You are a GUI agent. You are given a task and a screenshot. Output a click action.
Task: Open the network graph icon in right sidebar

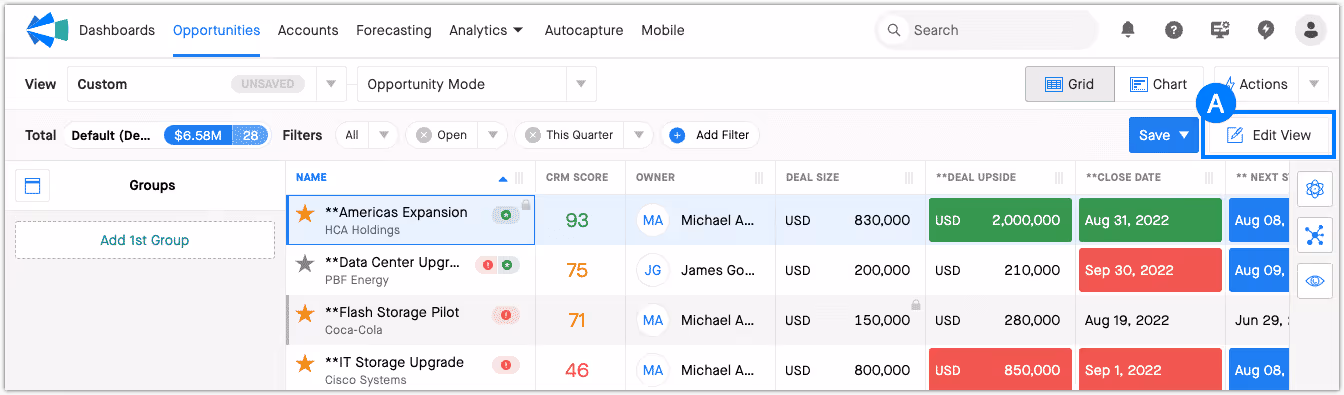(x=1314, y=235)
